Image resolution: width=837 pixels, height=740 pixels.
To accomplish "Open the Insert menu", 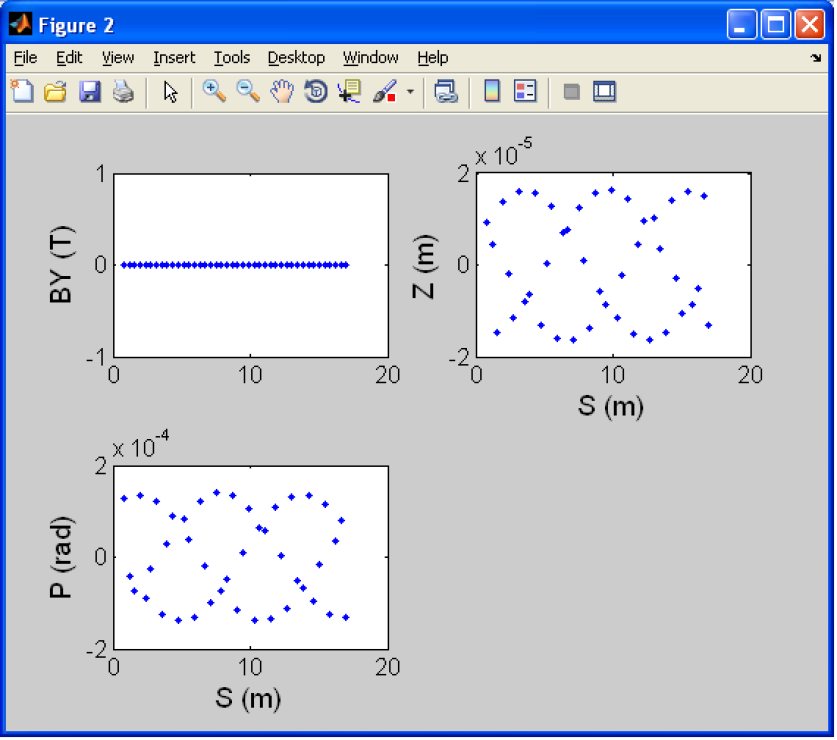I will (174, 58).
